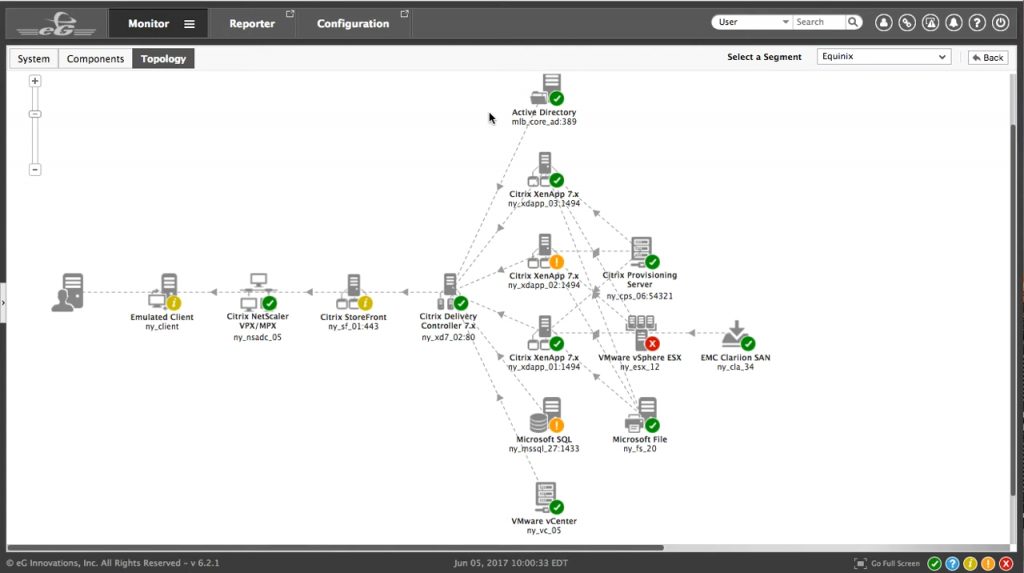Click the EMC Clariion SAN node
This screenshot has height=573, width=1024.
(x=738, y=335)
